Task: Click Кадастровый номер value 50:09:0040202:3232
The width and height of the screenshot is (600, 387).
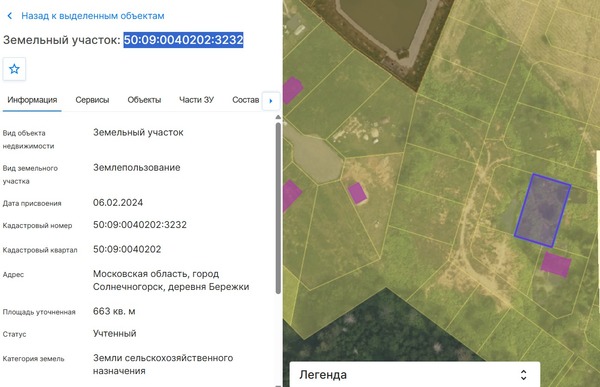Action: [140, 225]
